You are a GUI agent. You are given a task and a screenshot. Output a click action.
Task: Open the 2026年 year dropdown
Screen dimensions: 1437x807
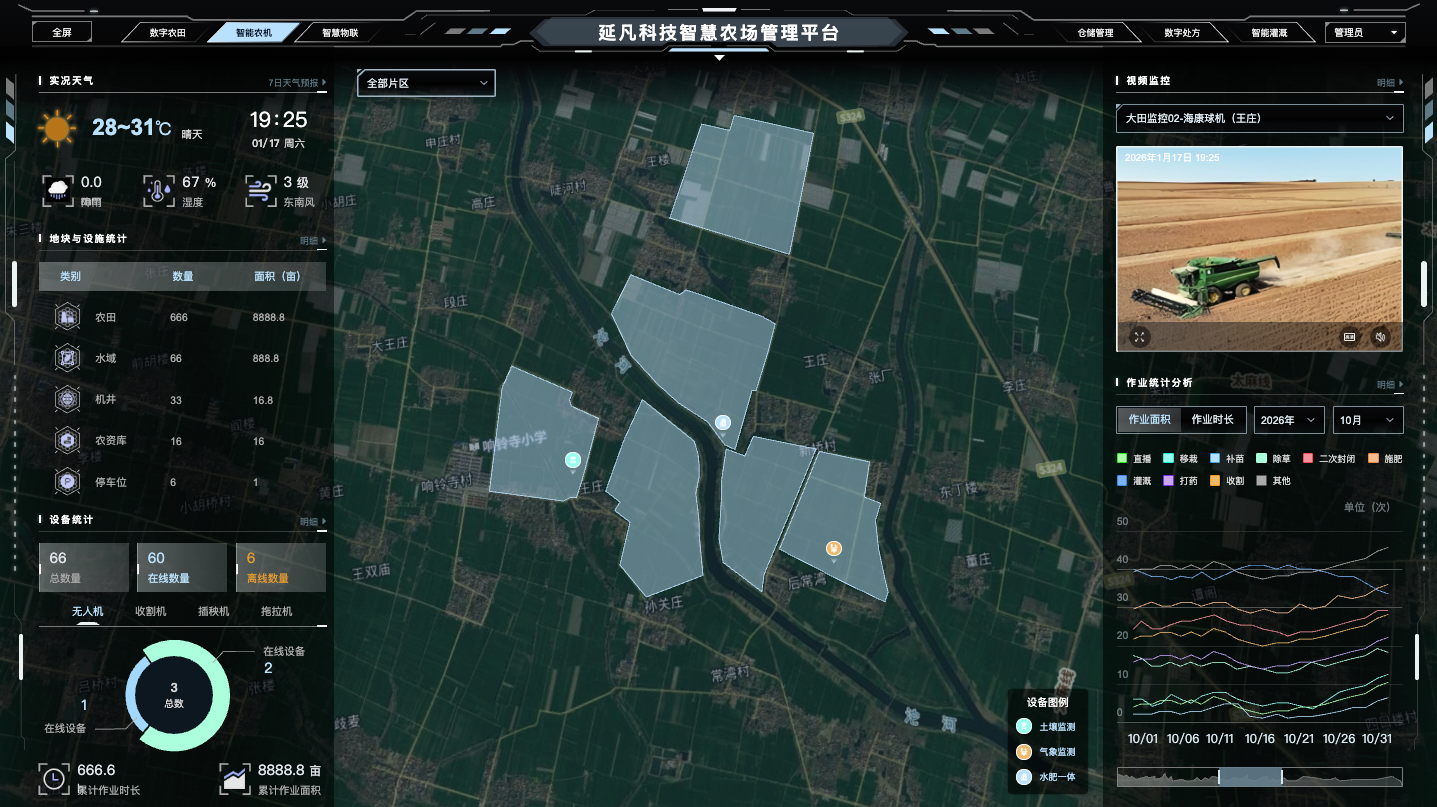(1288, 420)
